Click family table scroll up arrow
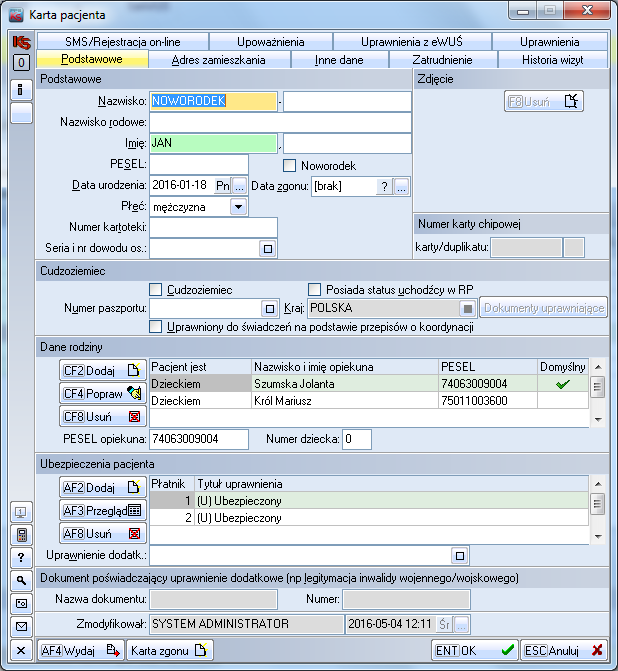Screen dimensions: 618x671 point(598,367)
